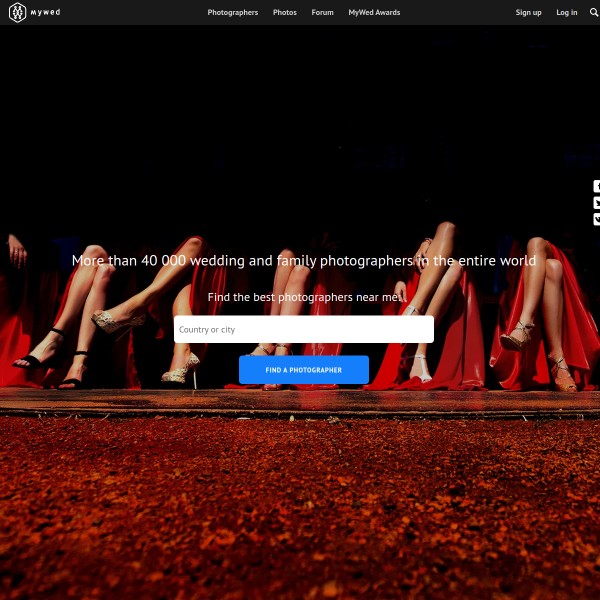The width and height of the screenshot is (600, 600).
Task: Share via the Facebook icon on the right edge
Action: point(597,186)
